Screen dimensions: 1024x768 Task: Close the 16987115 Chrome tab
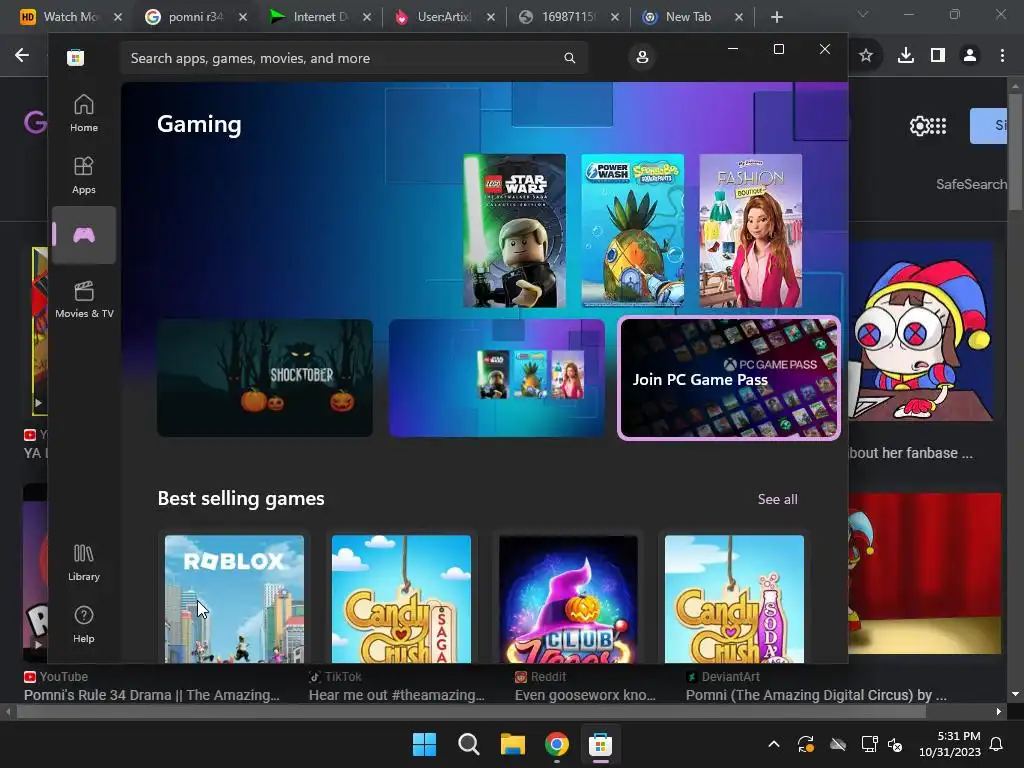(x=615, y=17)
